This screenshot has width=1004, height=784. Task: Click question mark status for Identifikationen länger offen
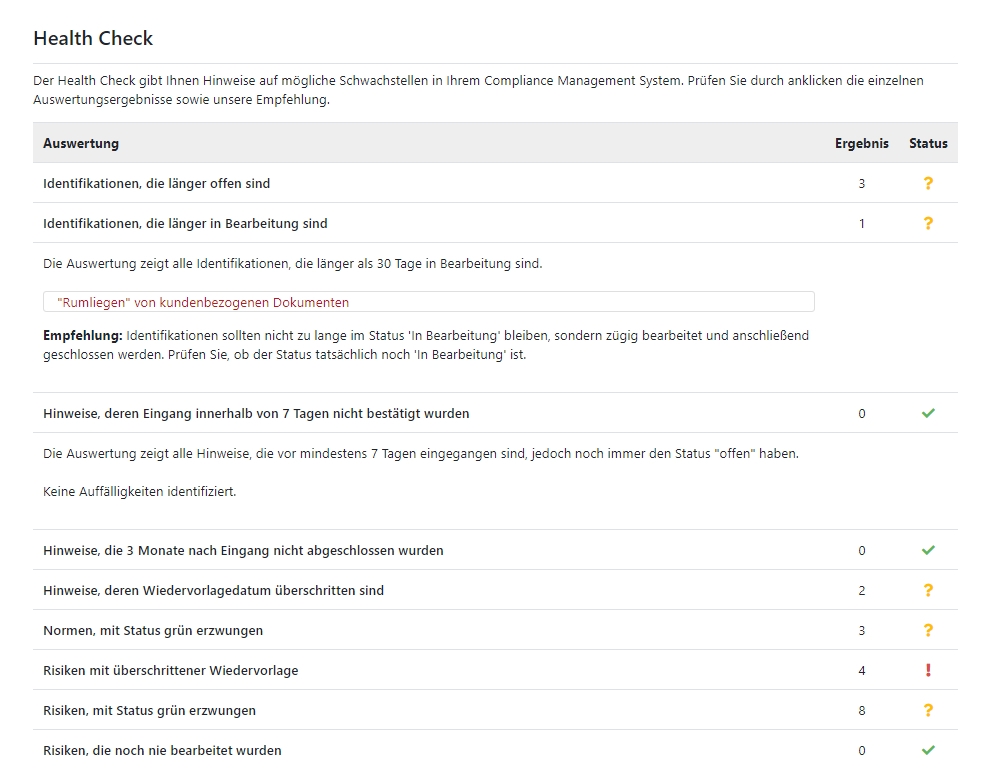coord(927,184)
